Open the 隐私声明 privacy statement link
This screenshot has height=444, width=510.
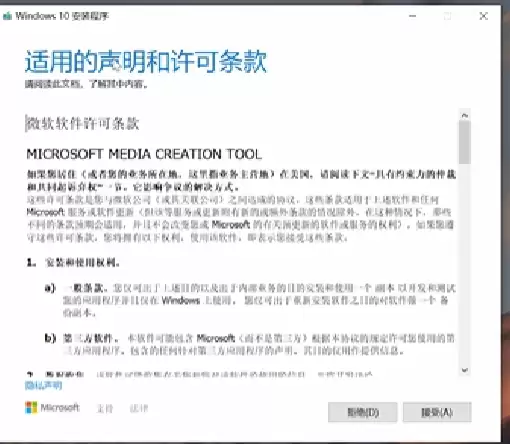coord(43,385)
